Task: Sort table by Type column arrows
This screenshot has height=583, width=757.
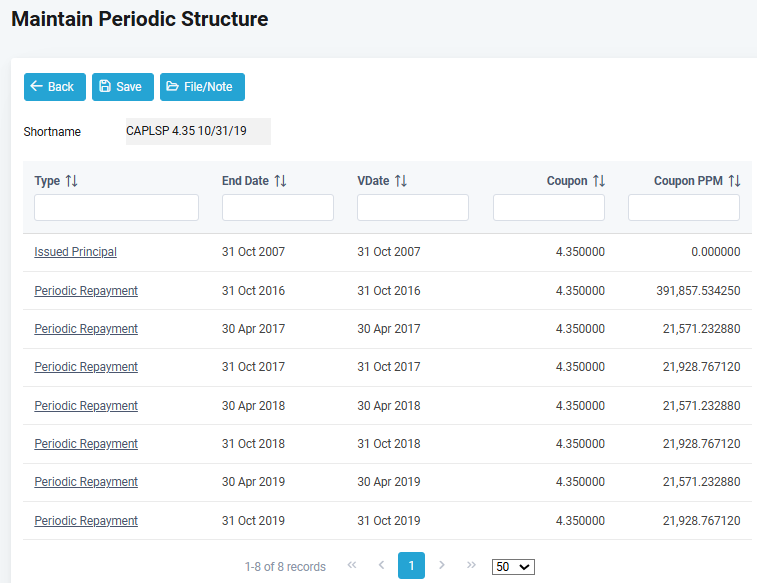Action: (x=71, y=181)
